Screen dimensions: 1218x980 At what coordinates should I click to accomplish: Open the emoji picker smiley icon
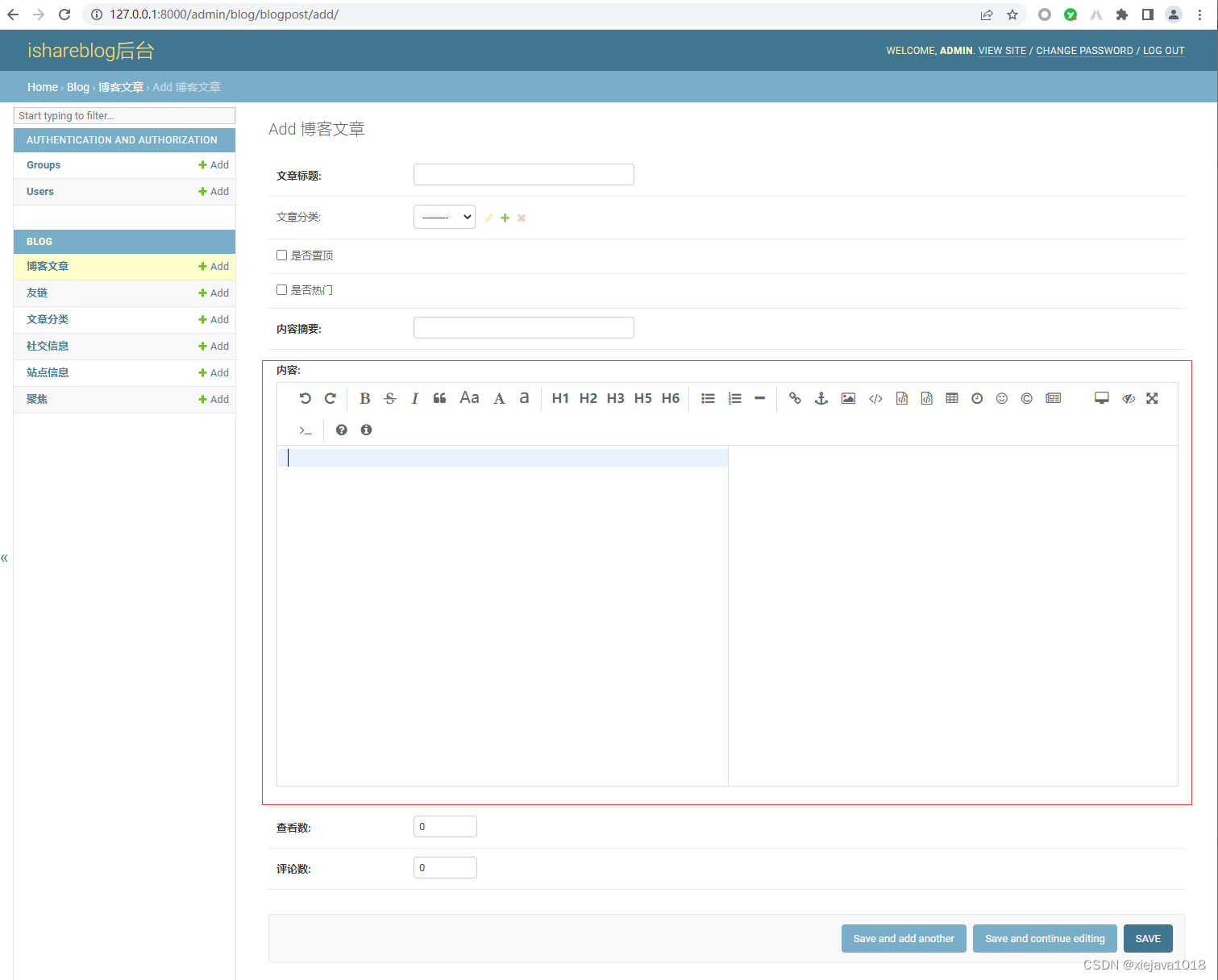(1002, 398)
